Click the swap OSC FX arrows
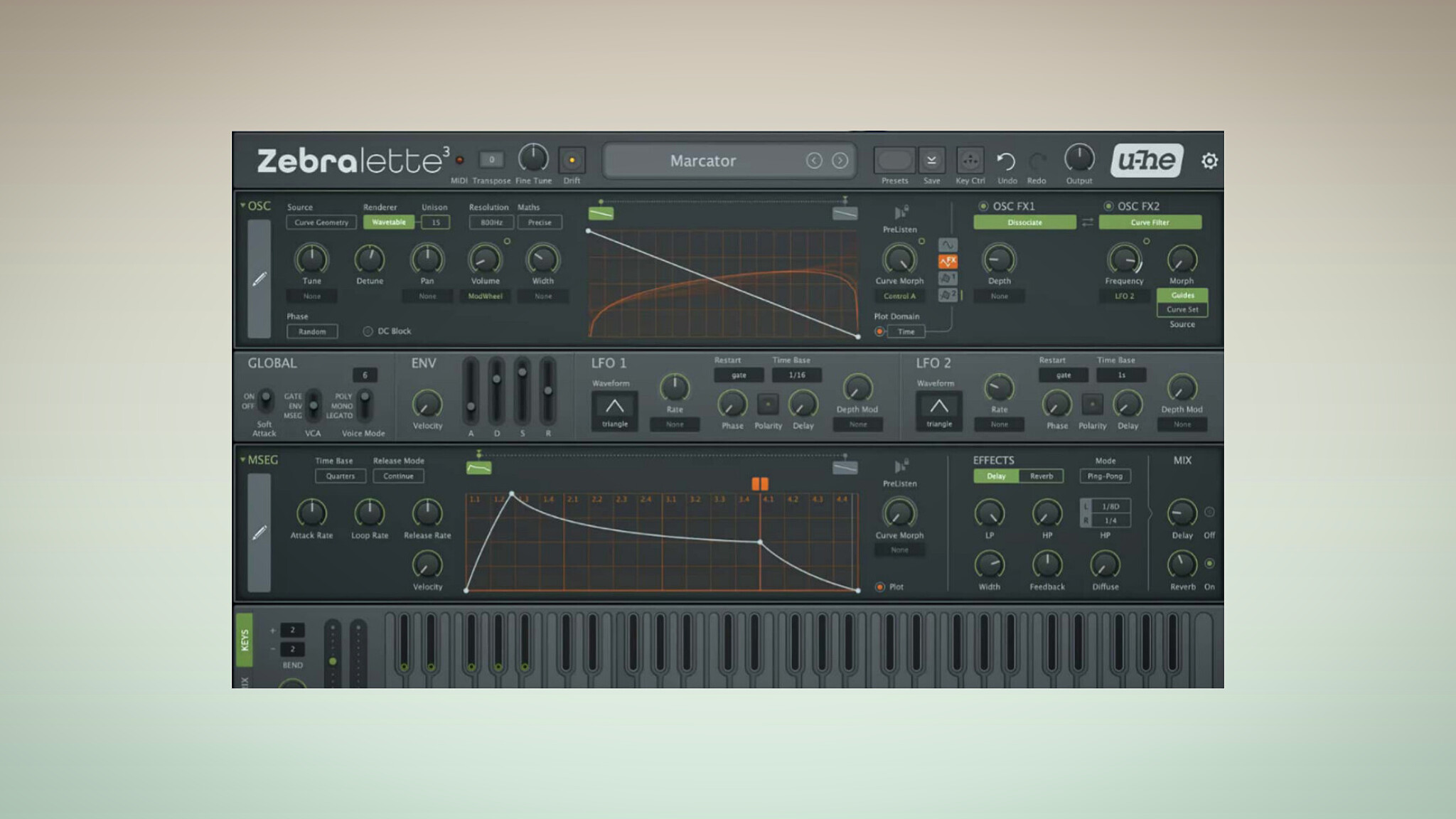 coord(1088,223)
